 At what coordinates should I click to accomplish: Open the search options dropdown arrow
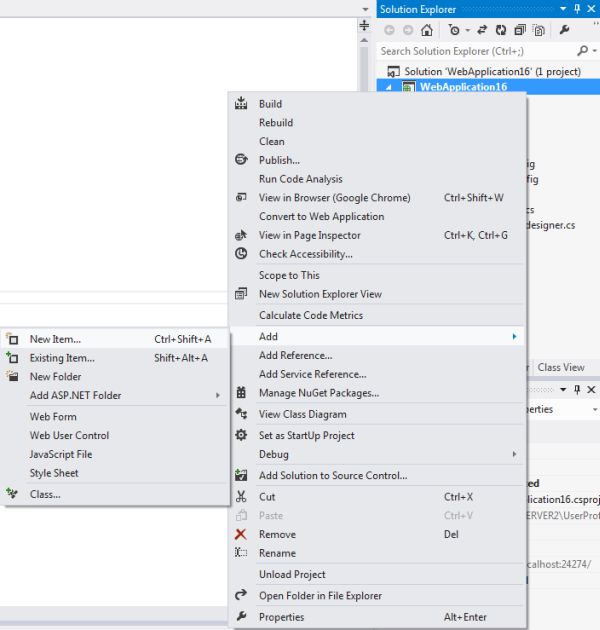(594, 51)
